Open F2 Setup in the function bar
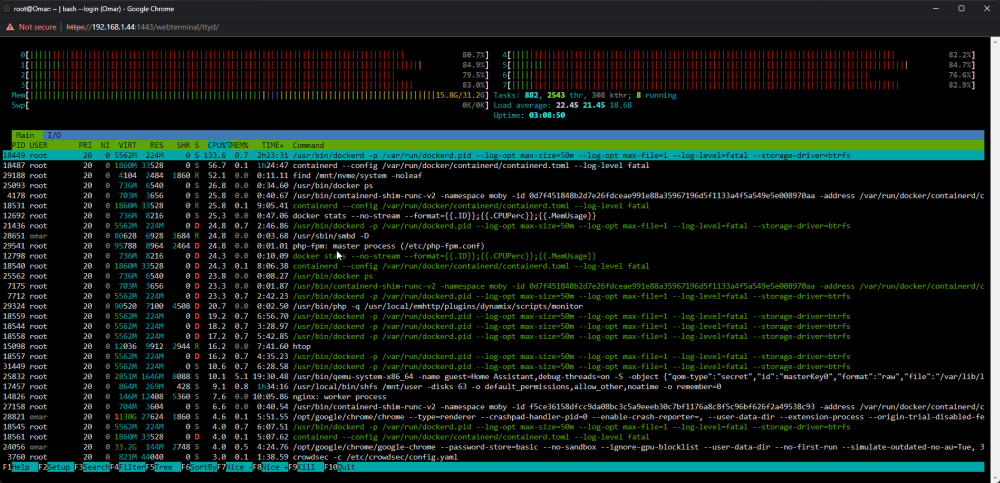 point(56,467)
